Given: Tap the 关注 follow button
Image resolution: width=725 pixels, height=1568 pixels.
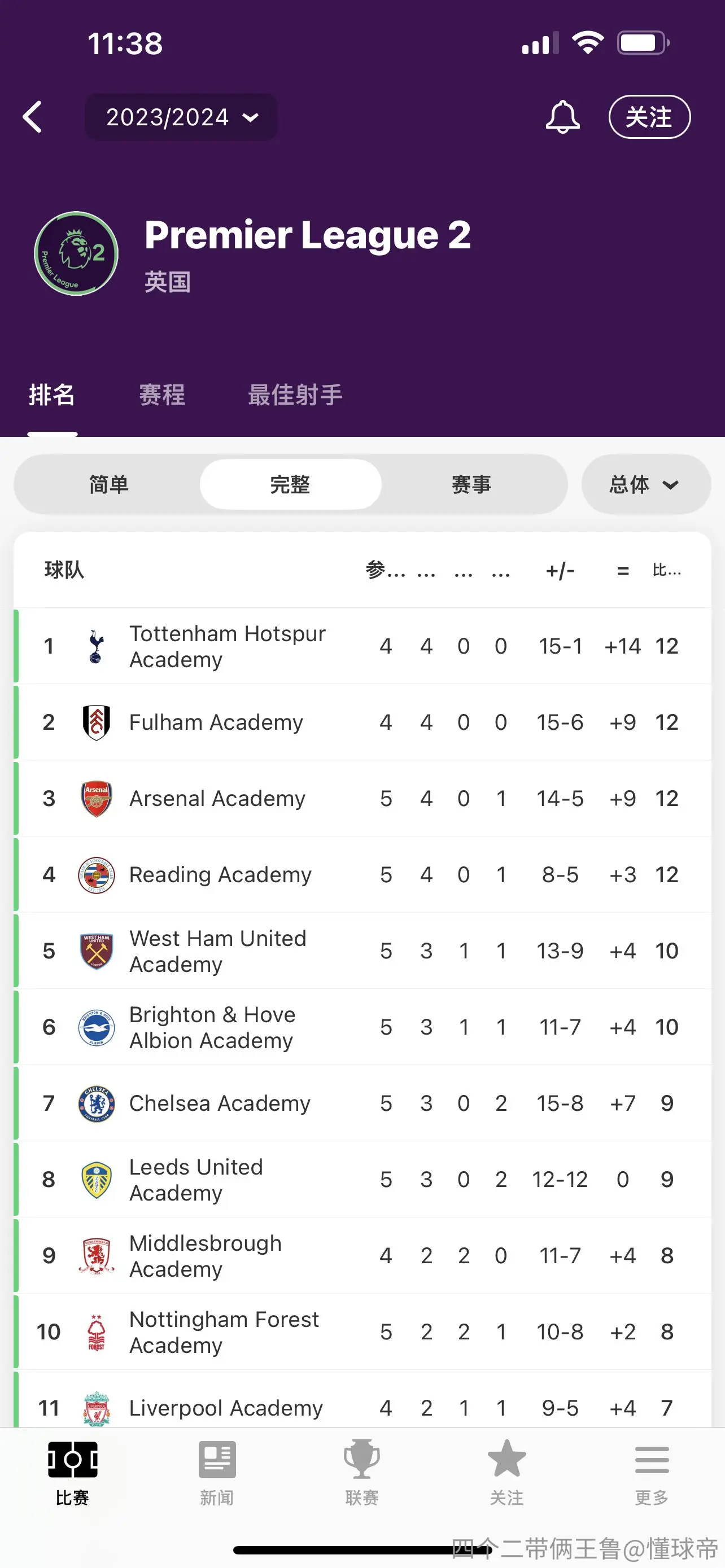Looking at the screenshot, I should 649,117.
